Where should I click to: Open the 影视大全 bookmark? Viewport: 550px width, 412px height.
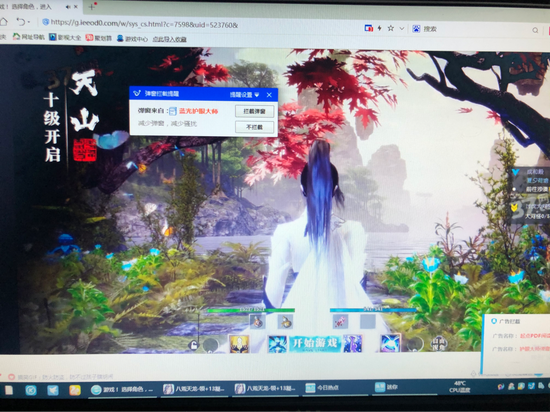click(x=65, y=37)
